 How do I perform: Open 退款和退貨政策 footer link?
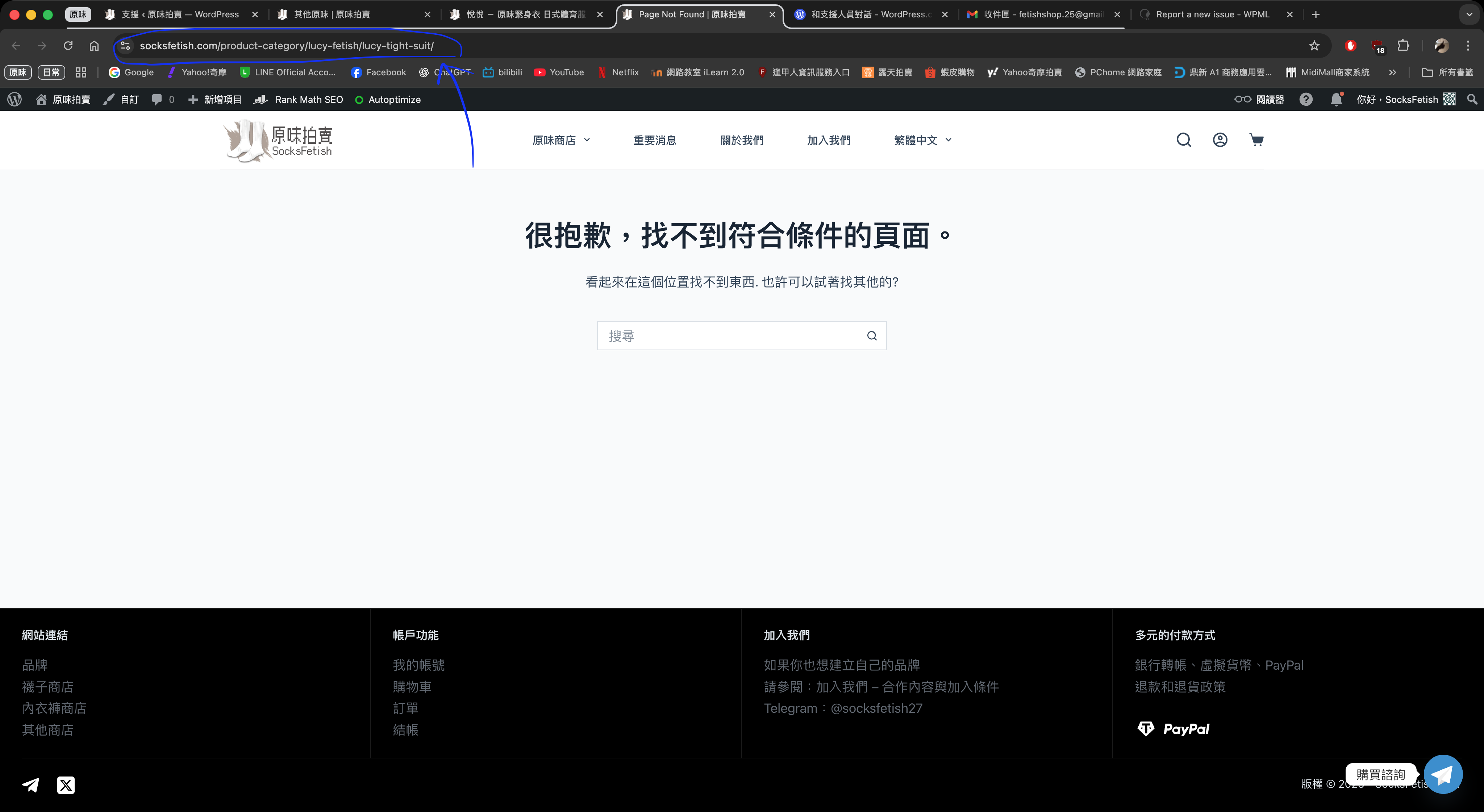tap(1180, 686)
